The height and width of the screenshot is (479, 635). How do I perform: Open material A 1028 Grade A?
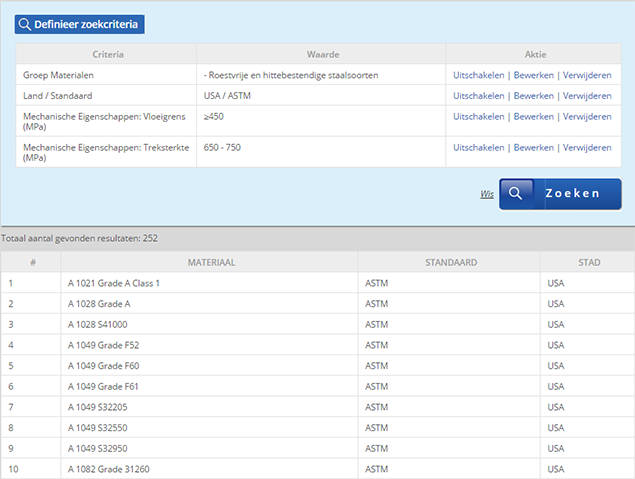pos(99,304)
